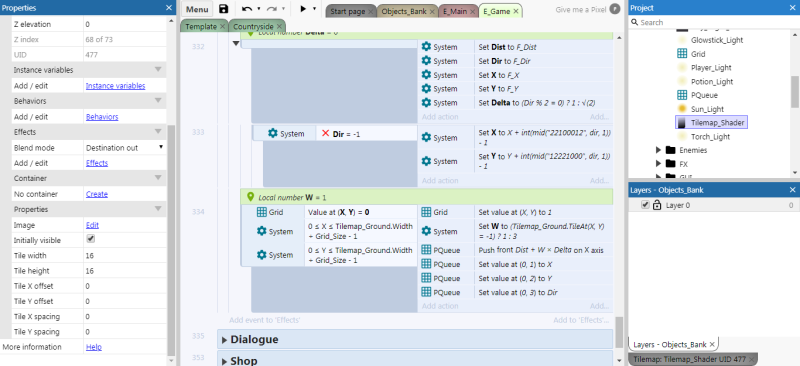Click the Help link

pos(93,347)
